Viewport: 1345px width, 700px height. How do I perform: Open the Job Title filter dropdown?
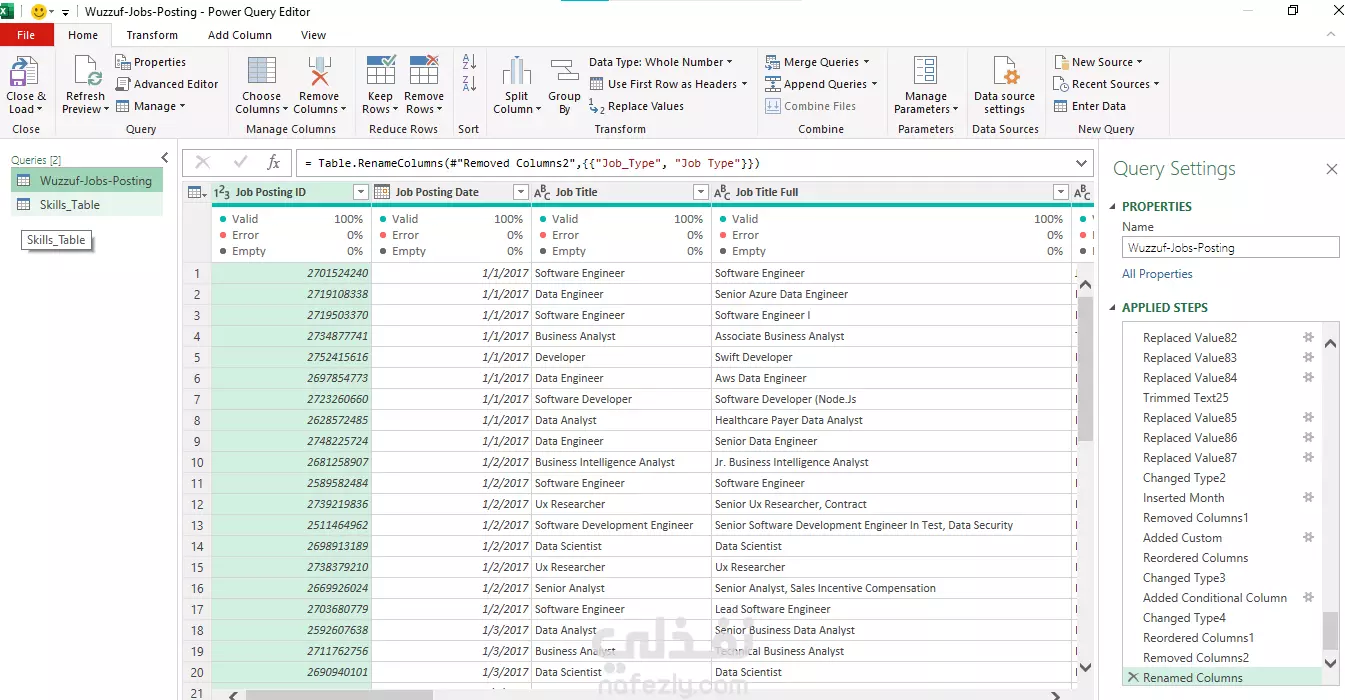700,192
